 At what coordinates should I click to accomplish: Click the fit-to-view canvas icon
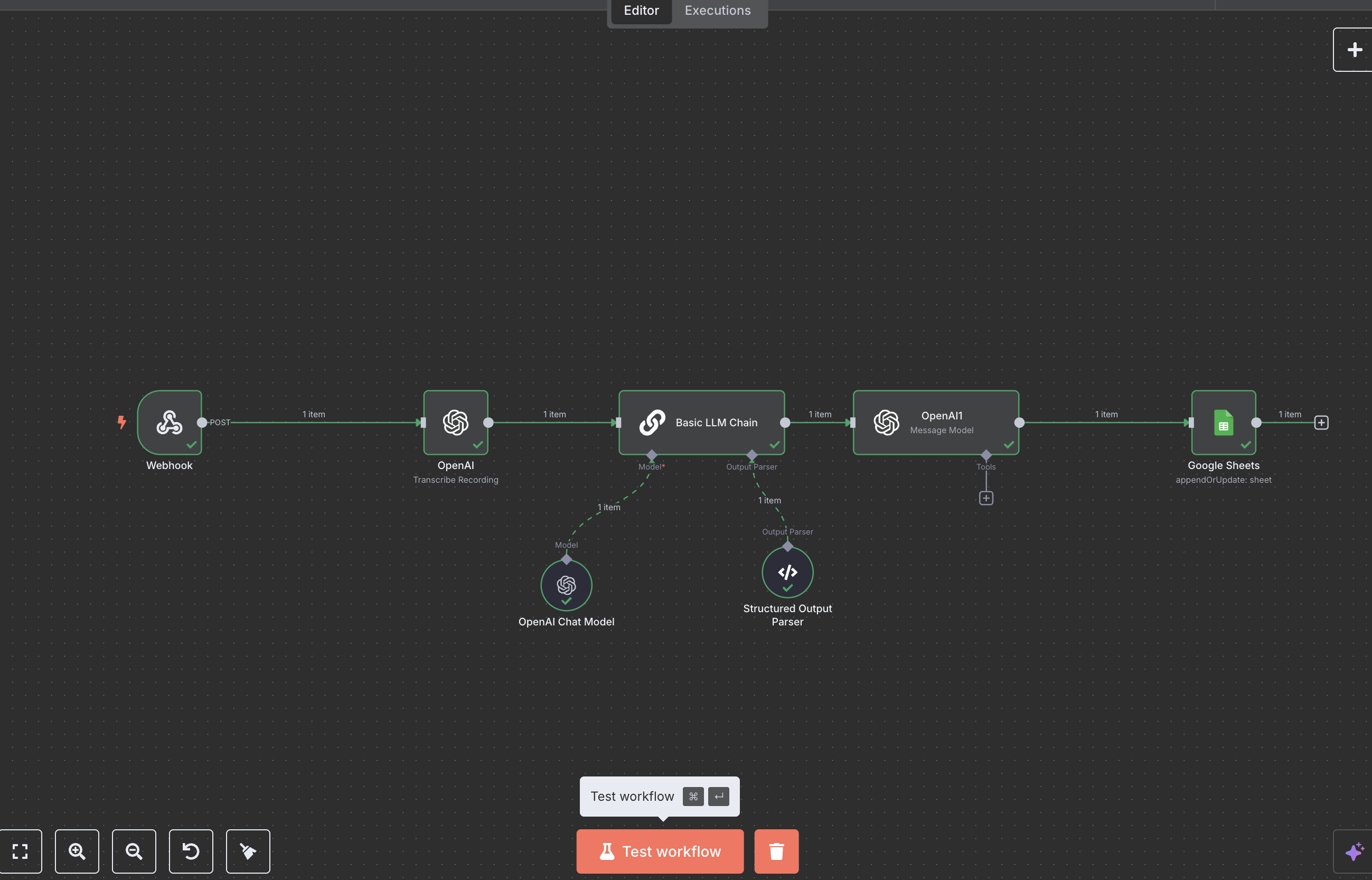coord(20,851)
